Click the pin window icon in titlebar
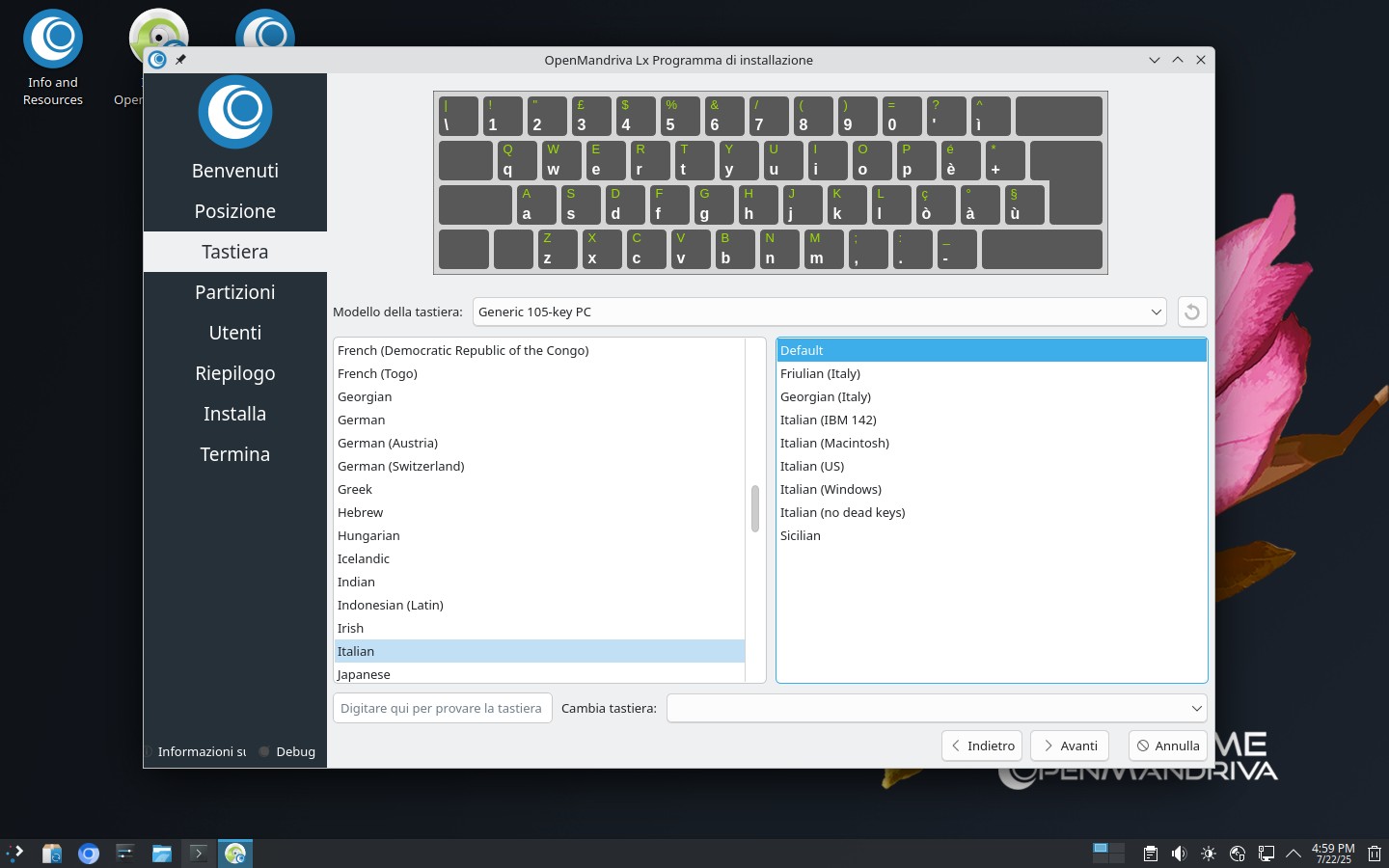The width and height of the screenshot is (1389, 868). coord(180,60)
